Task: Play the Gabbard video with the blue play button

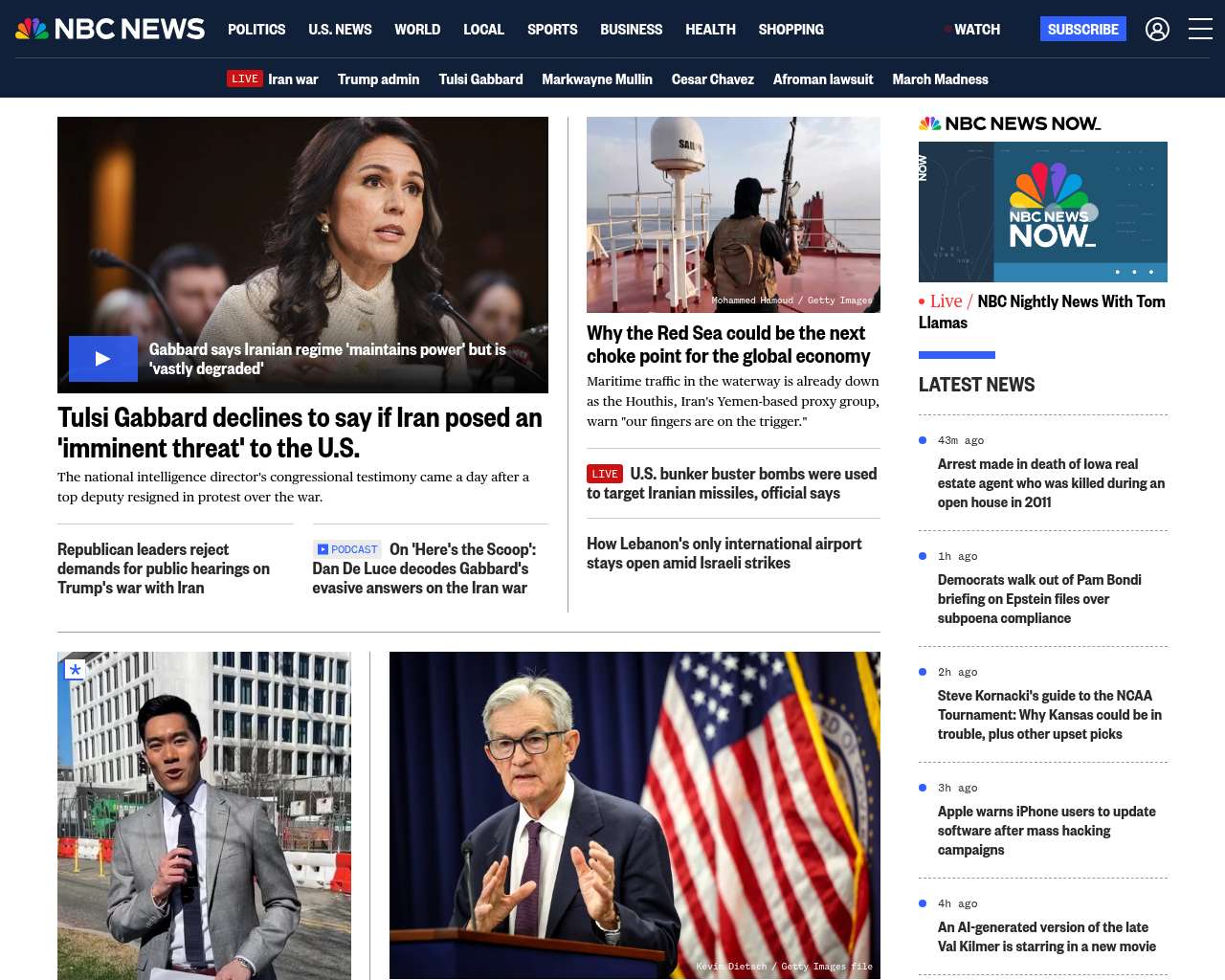Action: (103, 359)
